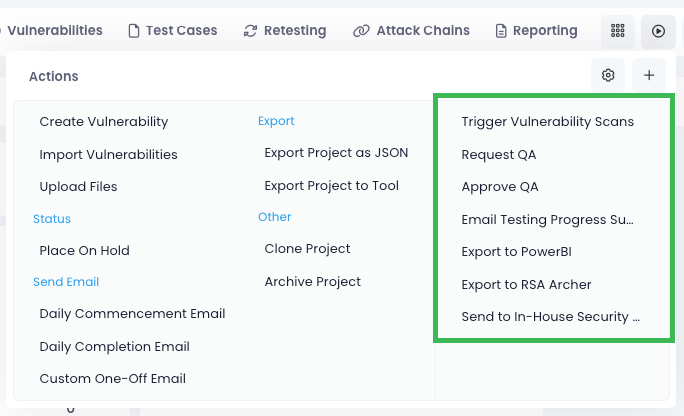Open the actions settings gear icon
Screen dimensions: 684x416
click(x=608, y=75)
